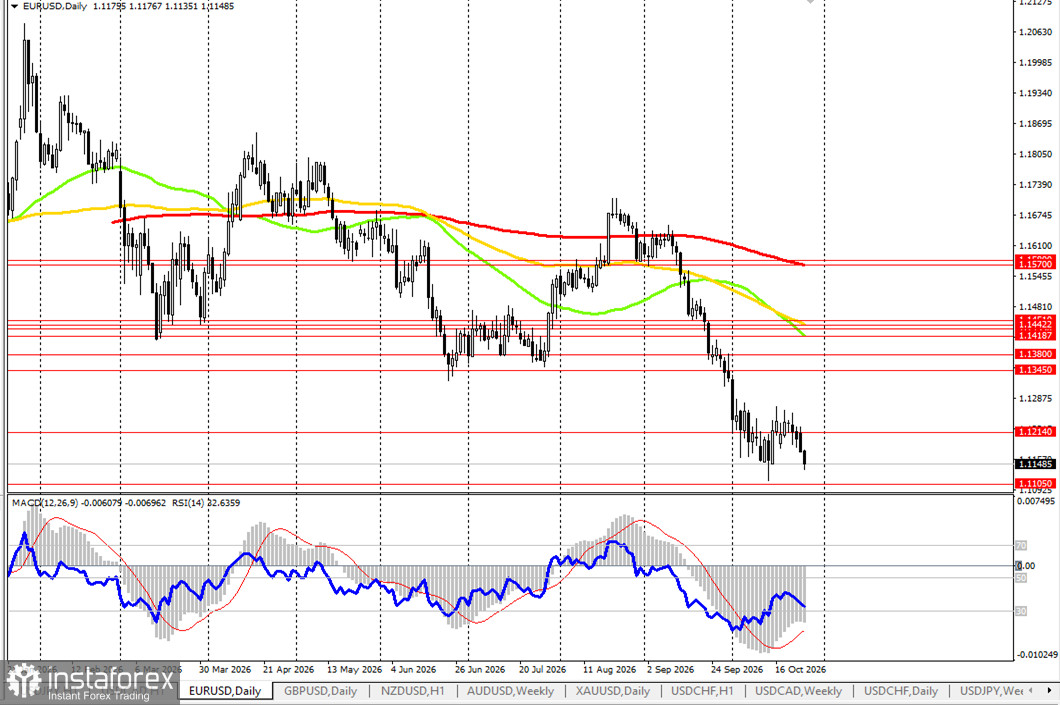Select the 1.14187 price level label
This screenshot has height=705, width=1060.
pos(1035,335)
